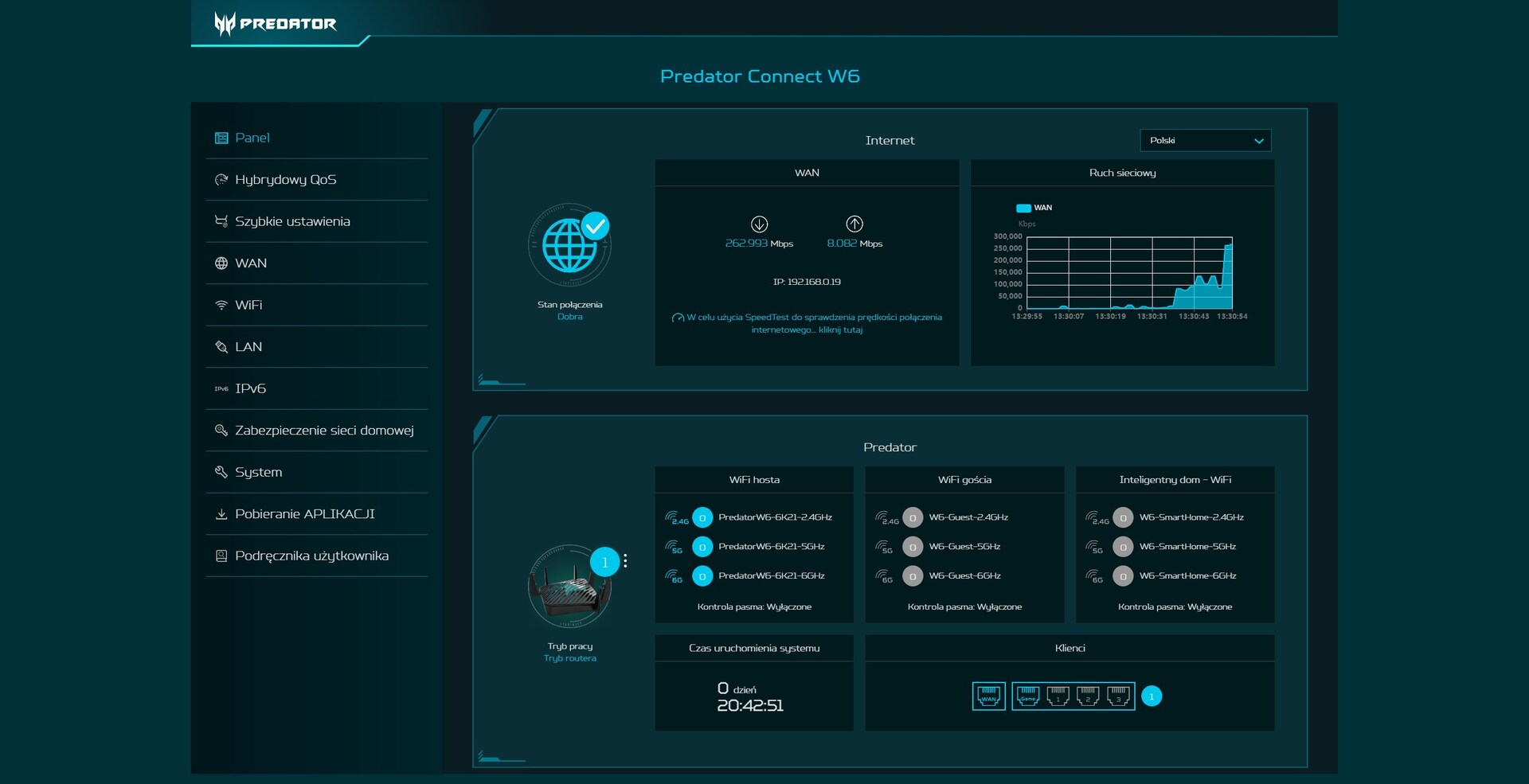Click the PredatorW6-6K21-2.4GHz network name
Image resolution: width=1529 pixels, height=784 pixels.
click(775, 517)
